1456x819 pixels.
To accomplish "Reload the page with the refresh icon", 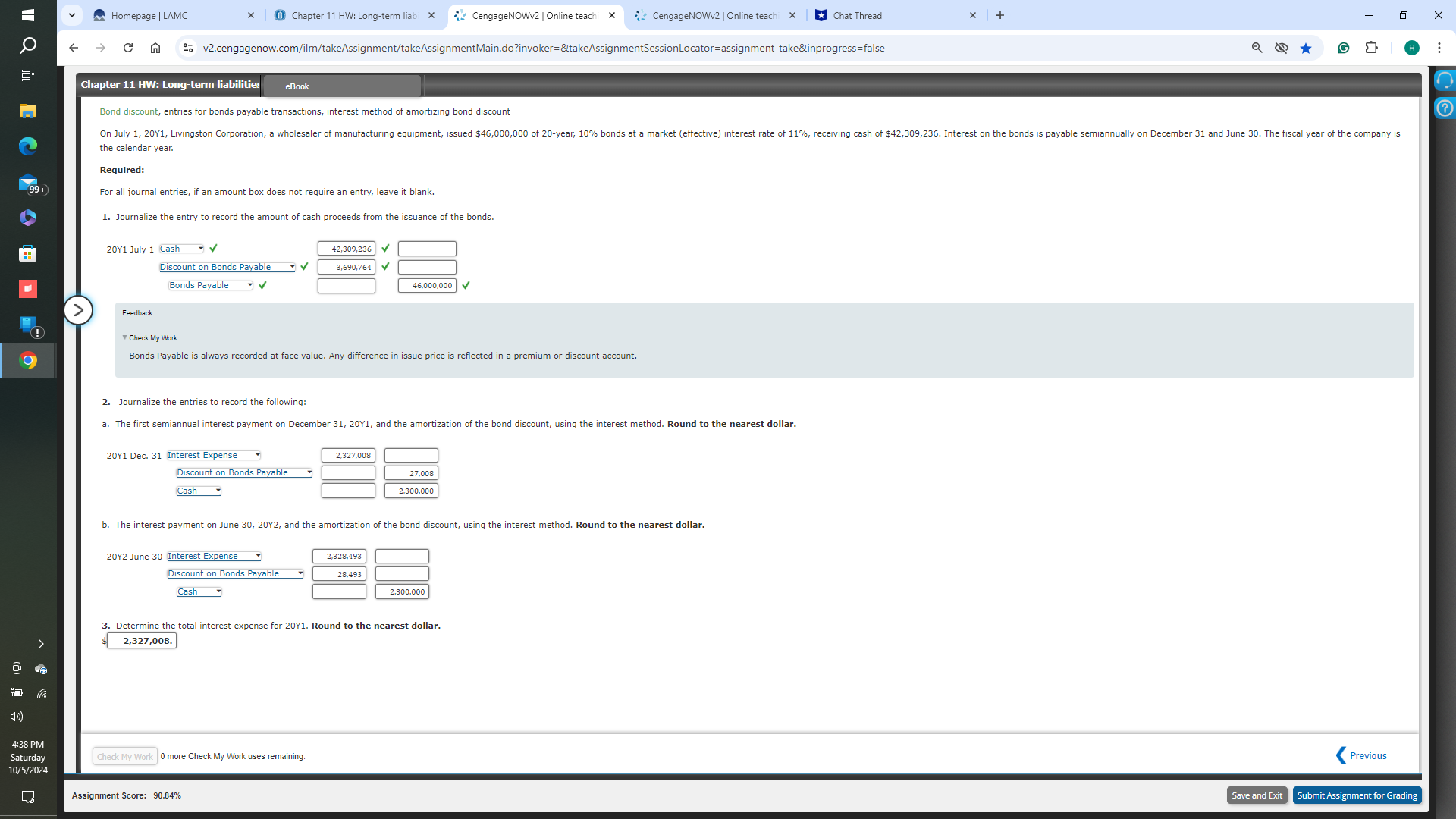I will 128,48.
